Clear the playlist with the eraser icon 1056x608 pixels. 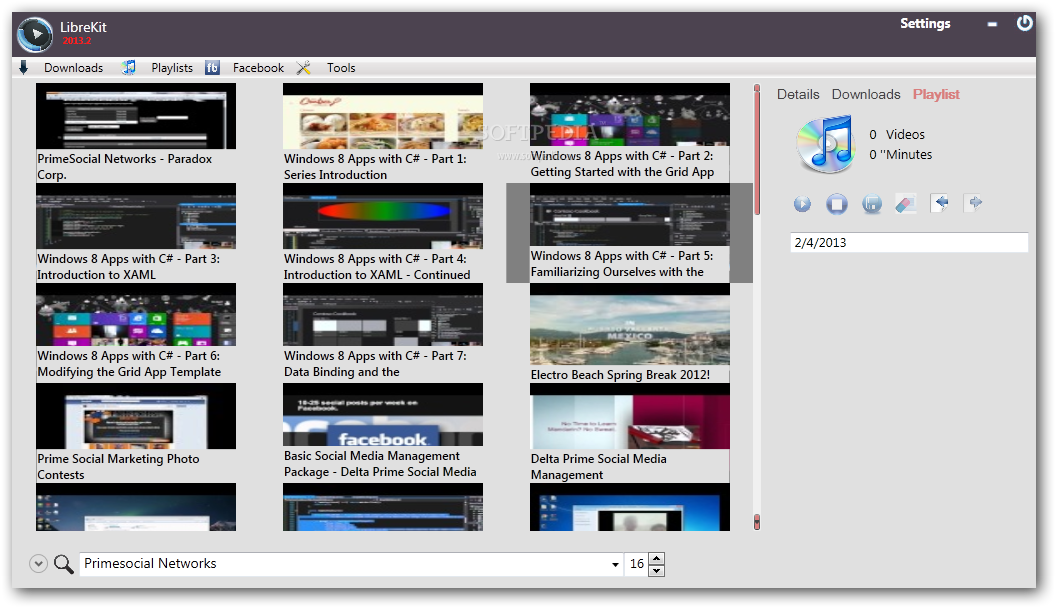[x=905, y=203]
